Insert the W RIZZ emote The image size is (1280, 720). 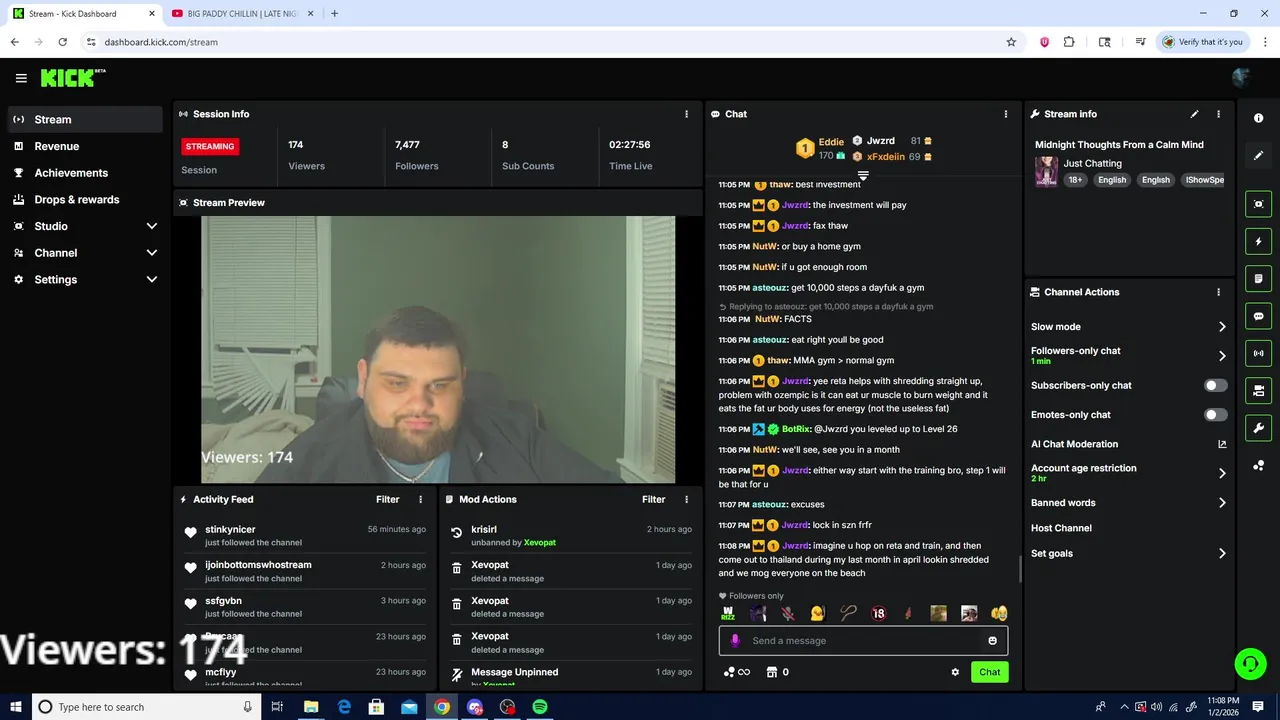(728, 614)
